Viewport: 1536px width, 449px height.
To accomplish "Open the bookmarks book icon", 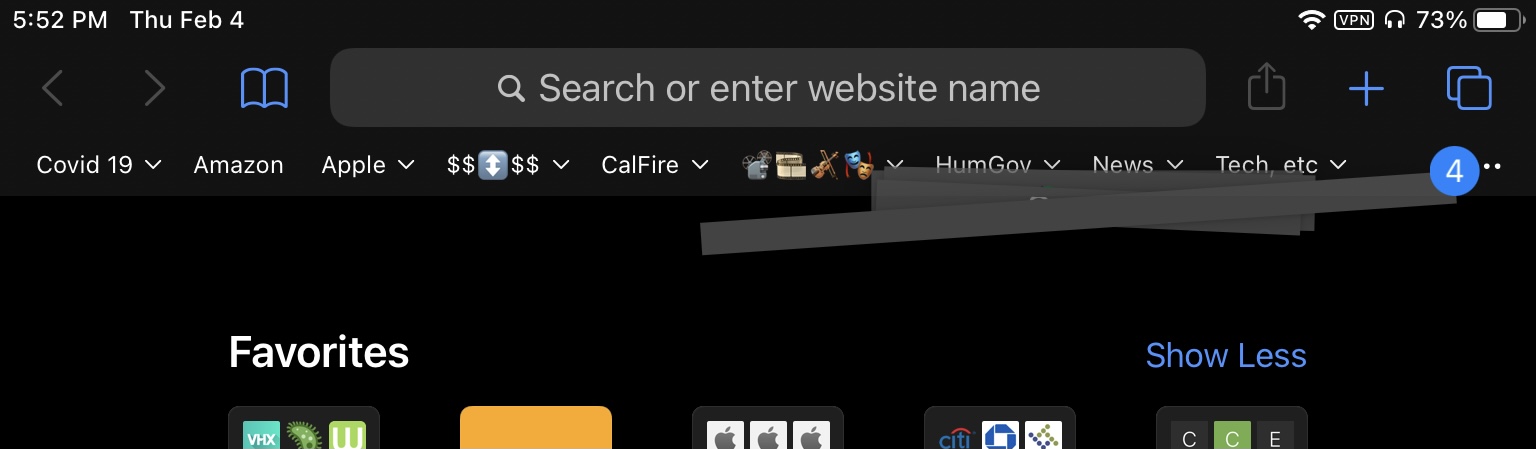I will click(x=264, y=89).
